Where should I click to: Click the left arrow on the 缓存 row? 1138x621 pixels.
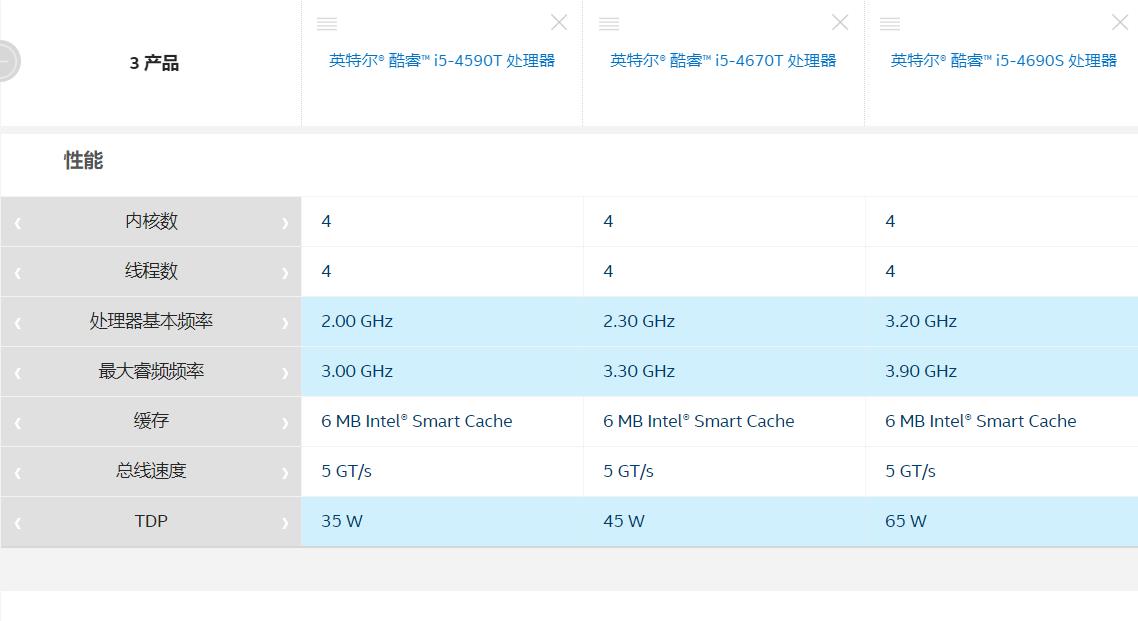pos(16,421)
